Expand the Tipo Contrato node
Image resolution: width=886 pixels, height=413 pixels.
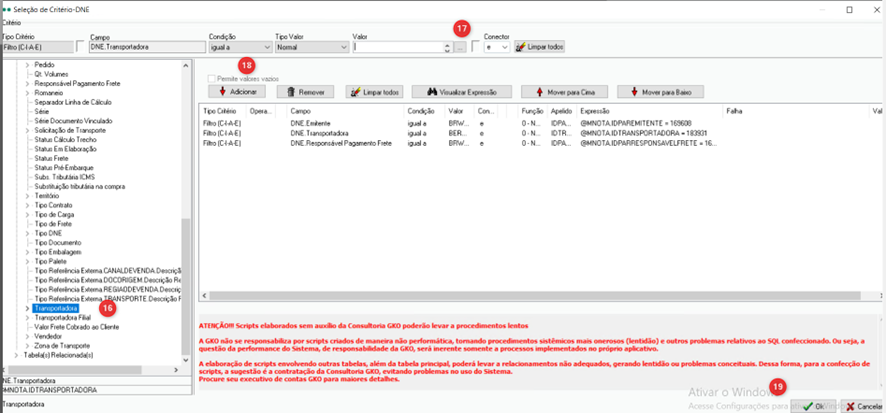click(28, 205)
